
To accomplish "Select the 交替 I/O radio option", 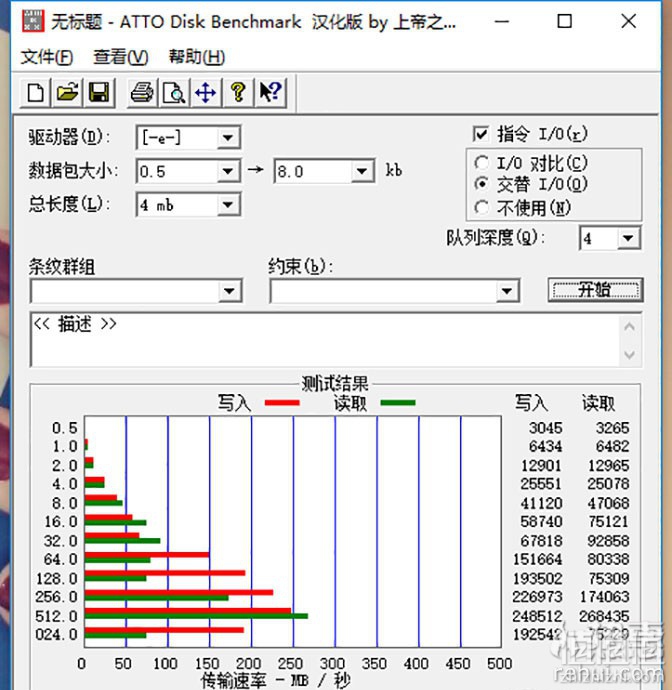I will point(481,184).
